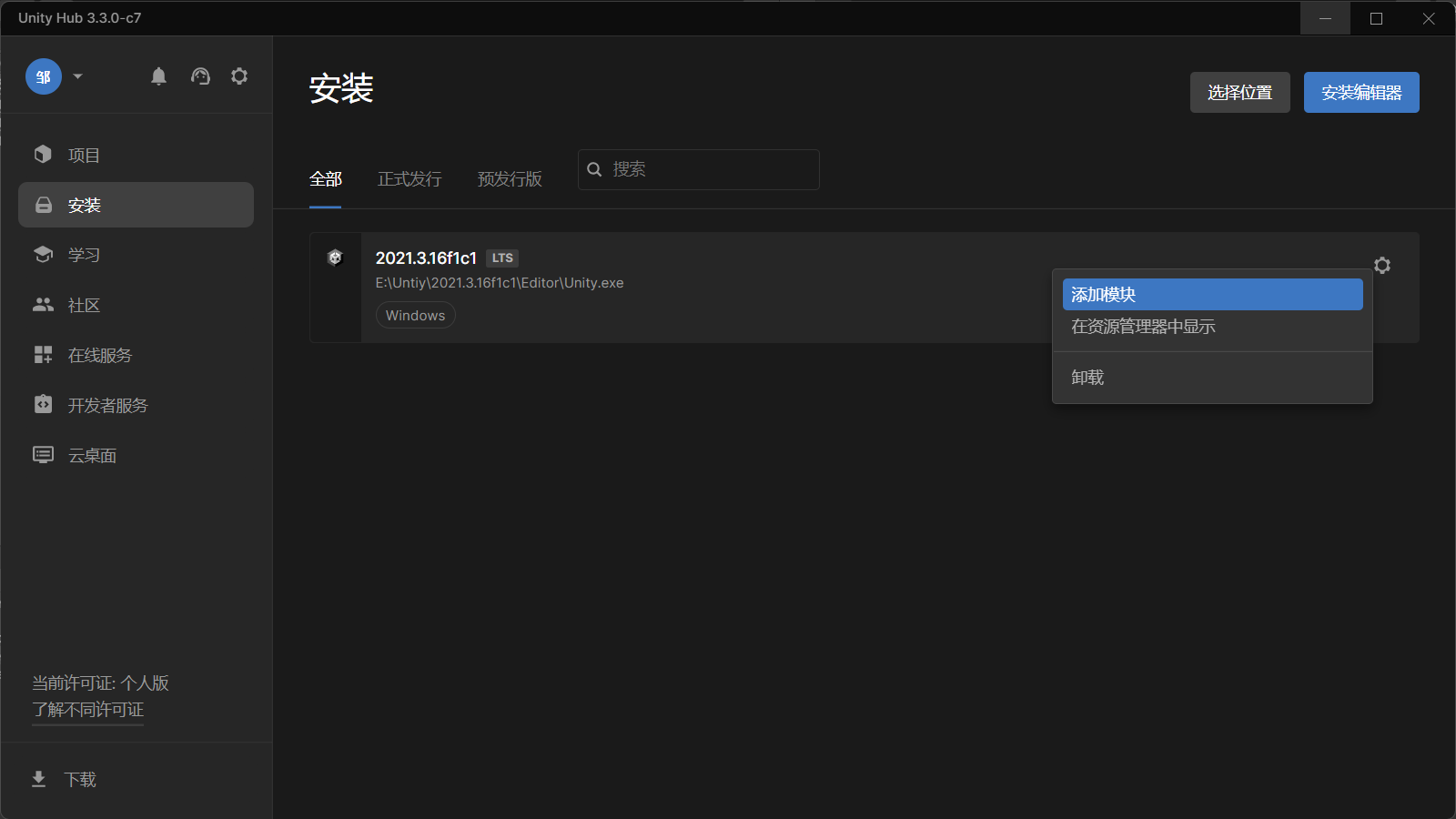Click the 选择位置 button
This screenshot has height=819, width=1456.
click(1240, 92)
